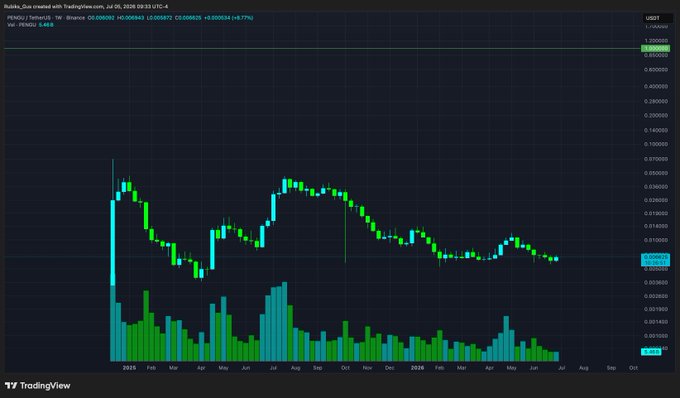Click the USDT currency button on the price axis
The width and height of the screenshot is (680, 398).
(657, 18)
